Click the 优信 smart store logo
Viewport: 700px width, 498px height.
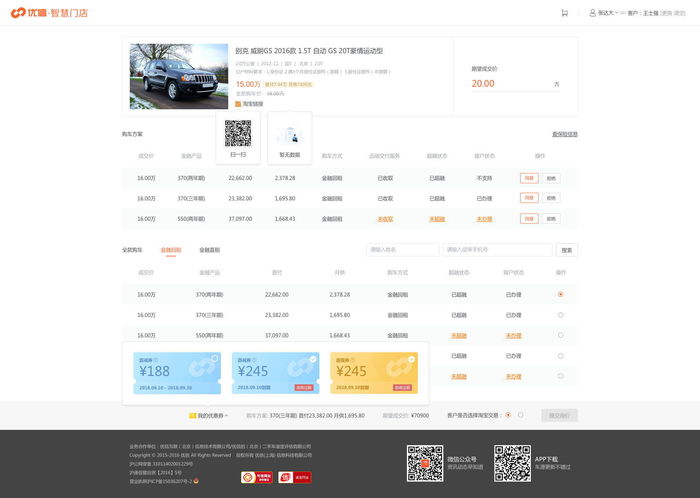(49, 13)
